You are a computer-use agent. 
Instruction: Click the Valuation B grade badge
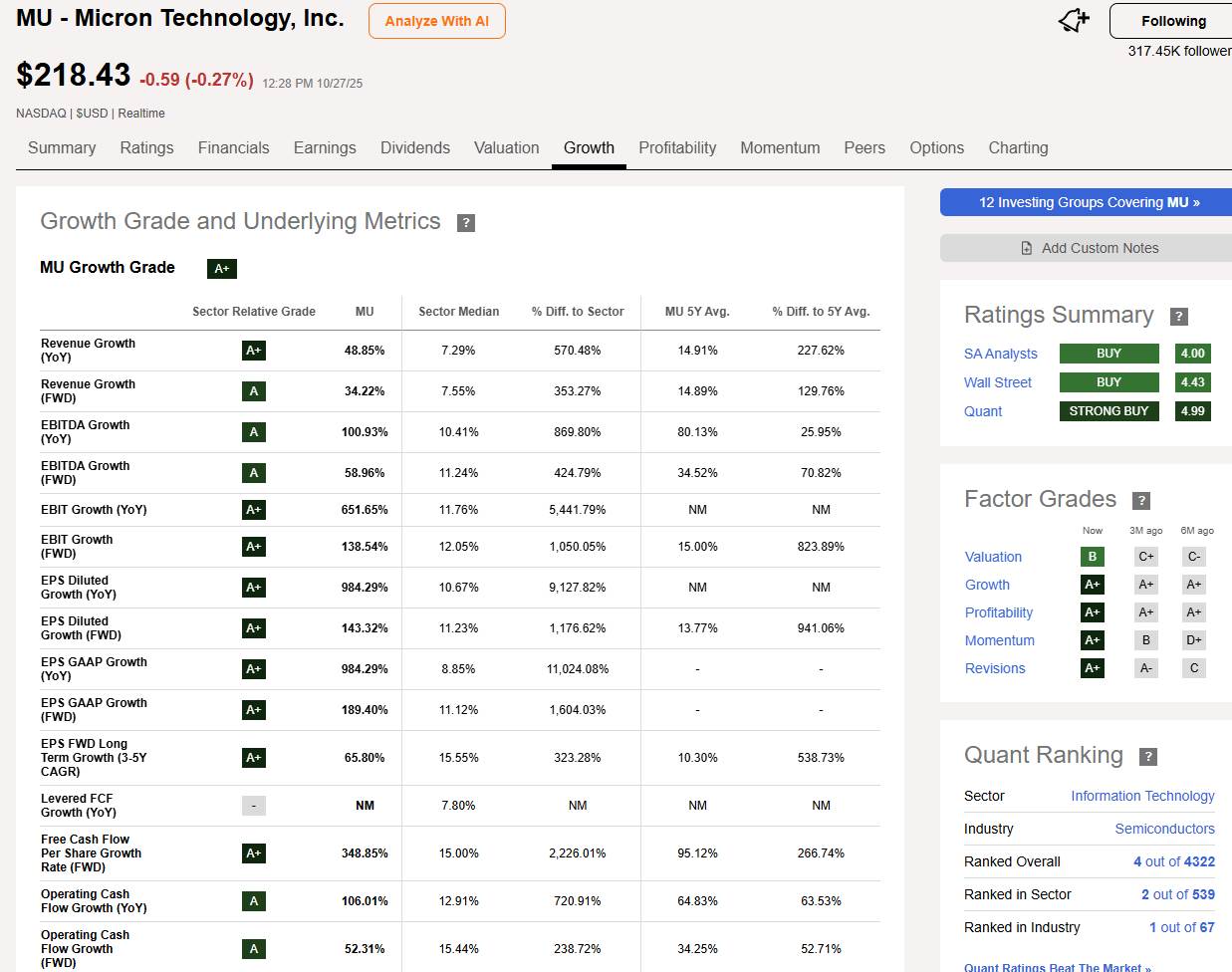tap(1092, 557)
